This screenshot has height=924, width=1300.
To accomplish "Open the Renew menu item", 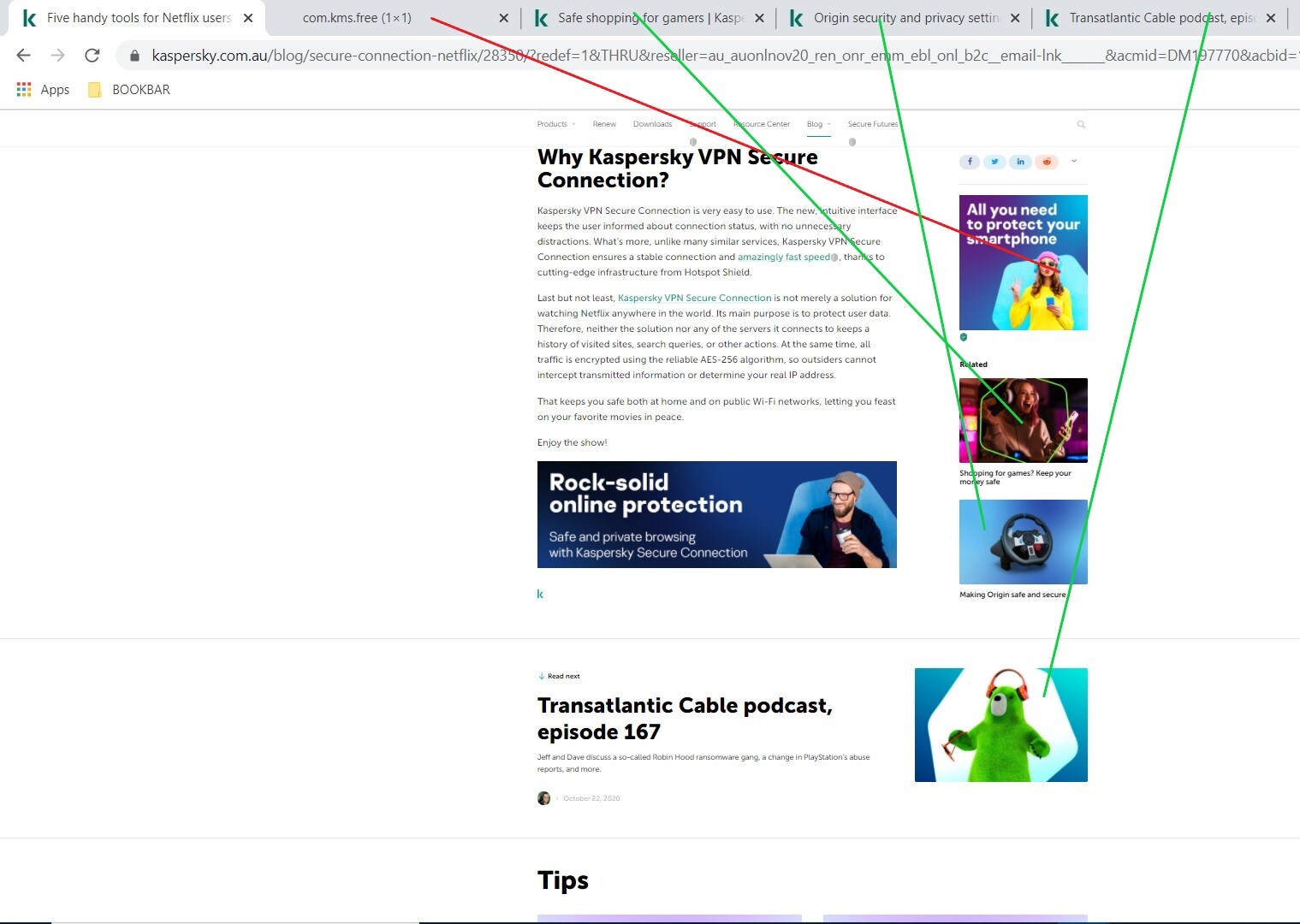I will click(604, 124).
